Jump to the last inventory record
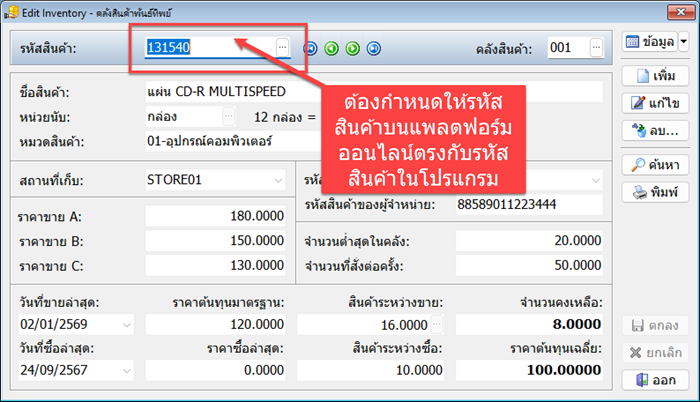 click(x=374, y=48)
